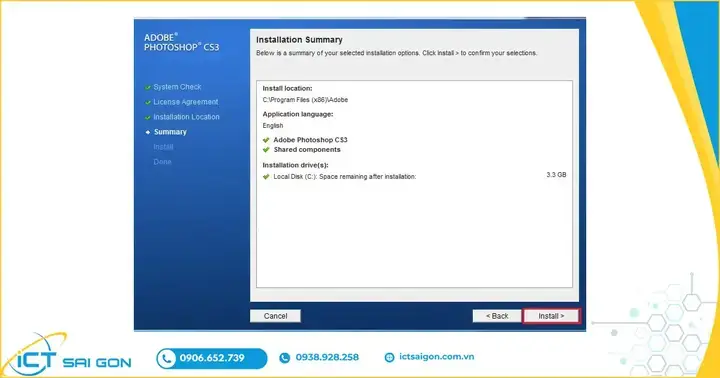Image resolution: width=720 pixels, height=378 pixels.
Task: Click the English language value
Action: 273,125
